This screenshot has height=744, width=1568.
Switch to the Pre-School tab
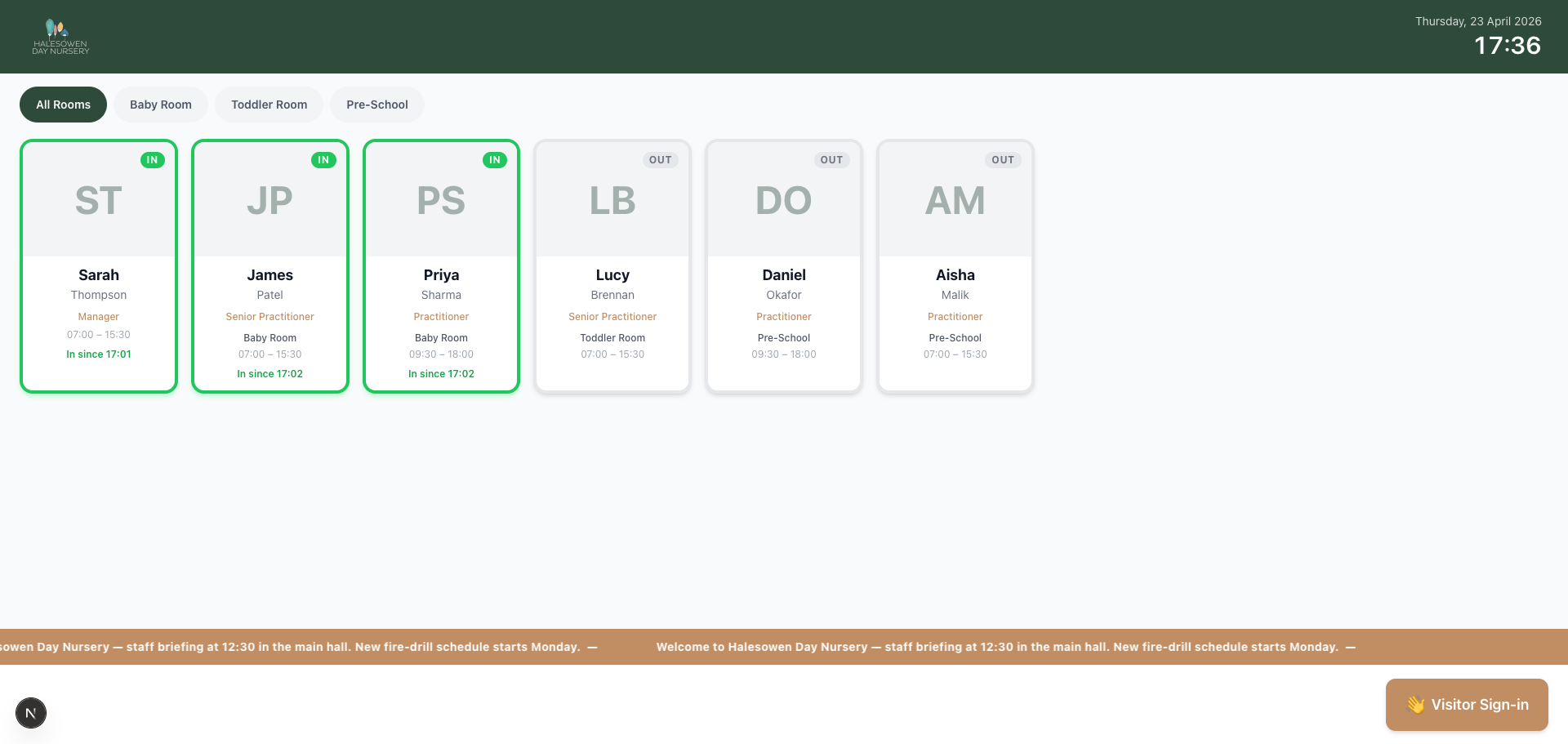tap(377, 105)
